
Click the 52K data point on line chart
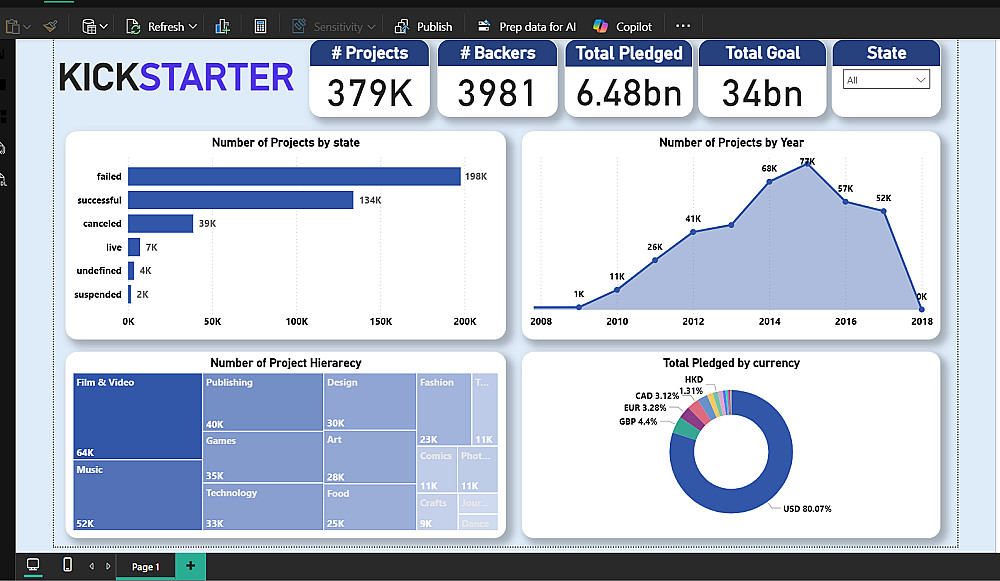[884, 211]
